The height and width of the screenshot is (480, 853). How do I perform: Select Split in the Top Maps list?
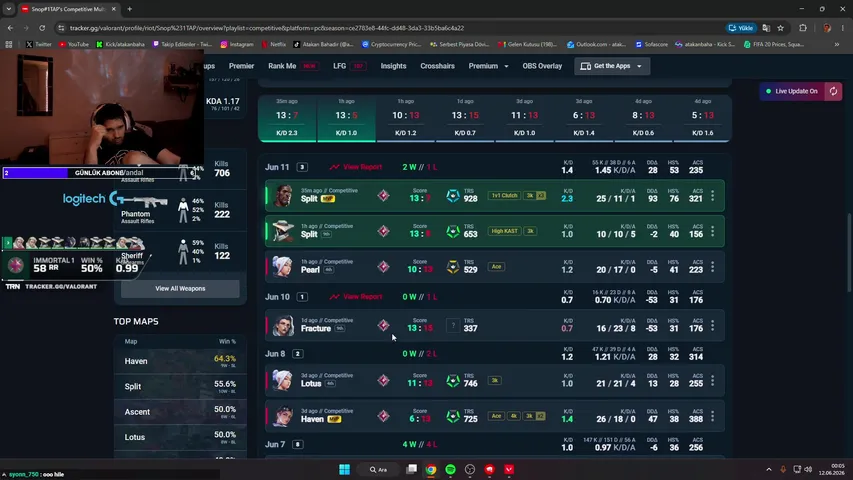[180, 386]
